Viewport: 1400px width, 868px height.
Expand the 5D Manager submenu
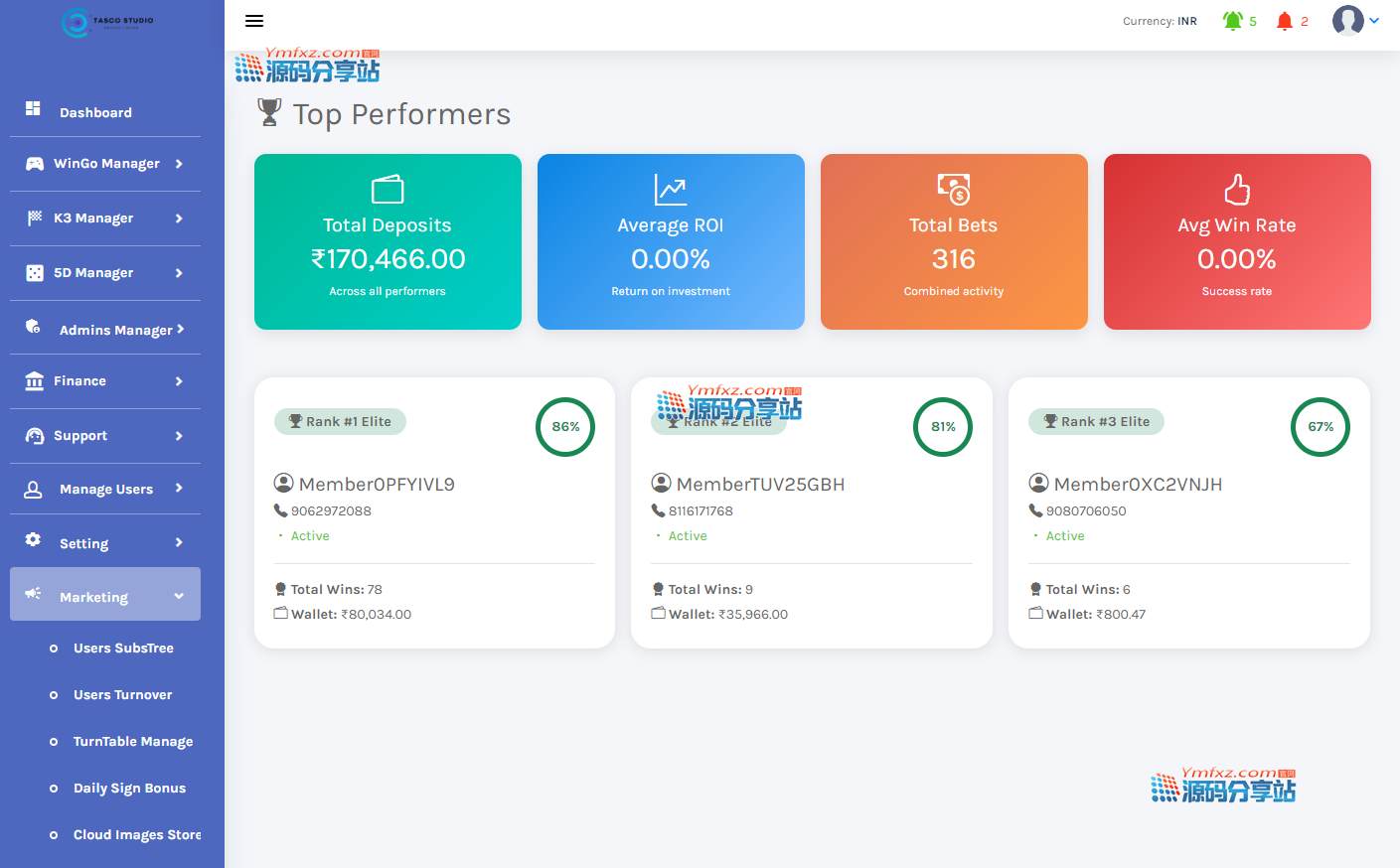[179, 273]
